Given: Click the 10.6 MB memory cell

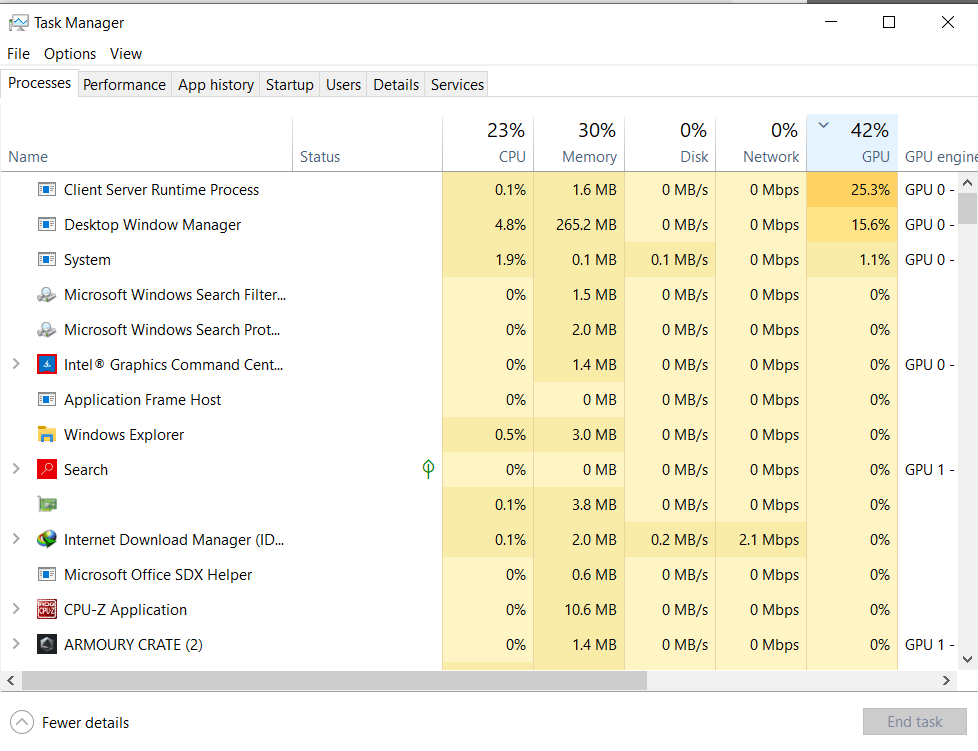Looking at the screenshot, I should click(579, 609).
